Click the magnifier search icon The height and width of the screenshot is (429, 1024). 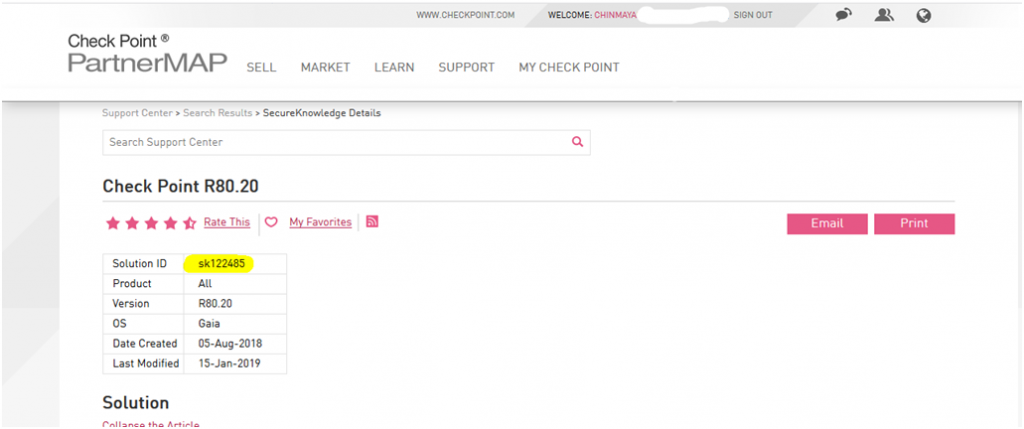(577, 142)
